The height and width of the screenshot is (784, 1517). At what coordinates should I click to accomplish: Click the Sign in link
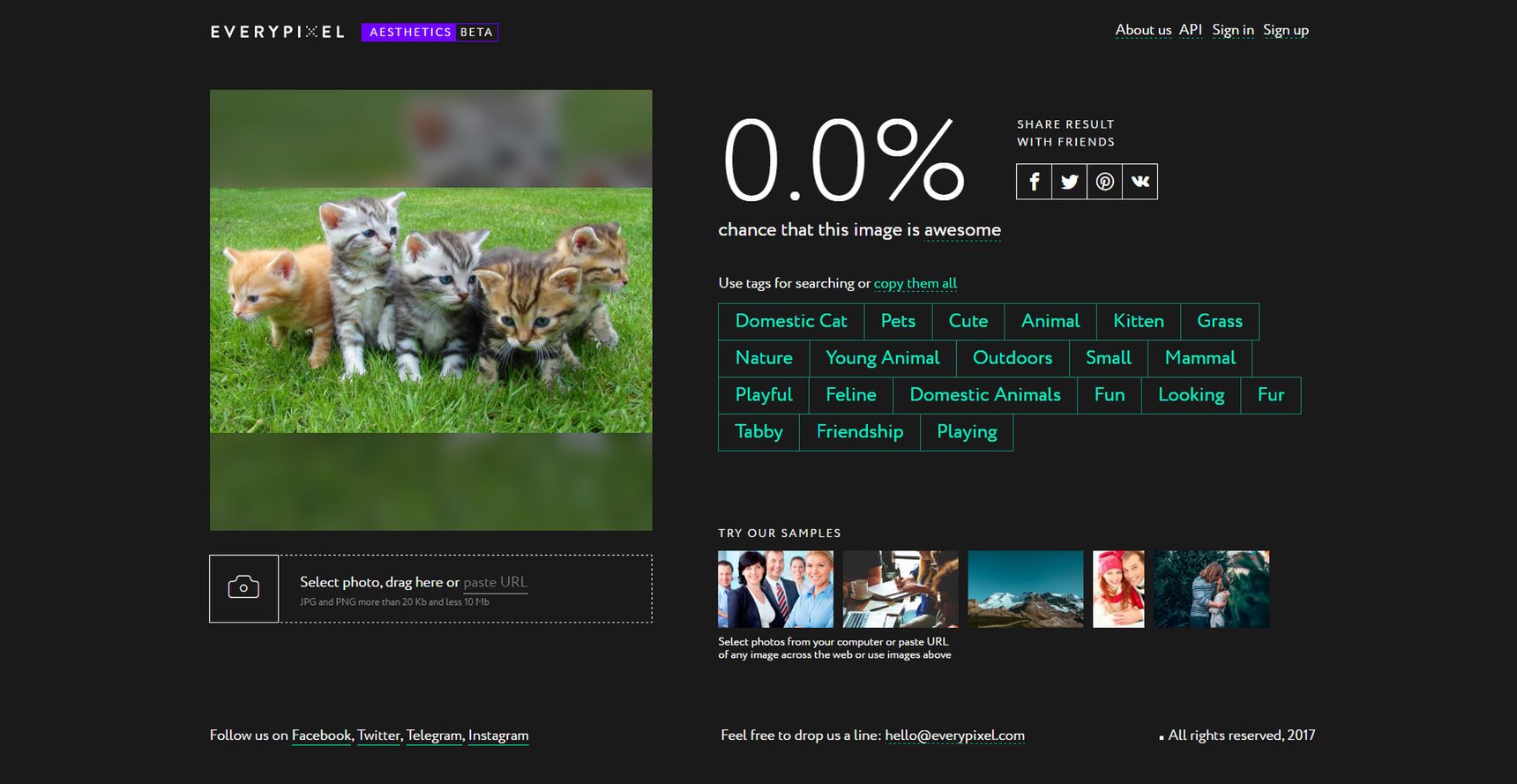point(1233,30)
